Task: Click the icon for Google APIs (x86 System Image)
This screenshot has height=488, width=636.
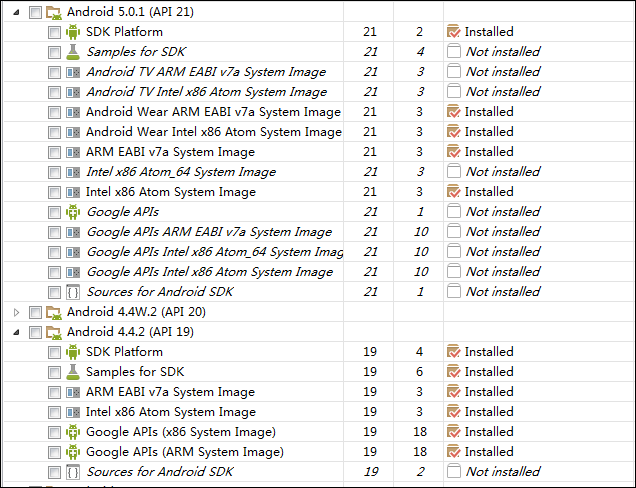Action: pos(72,432)
